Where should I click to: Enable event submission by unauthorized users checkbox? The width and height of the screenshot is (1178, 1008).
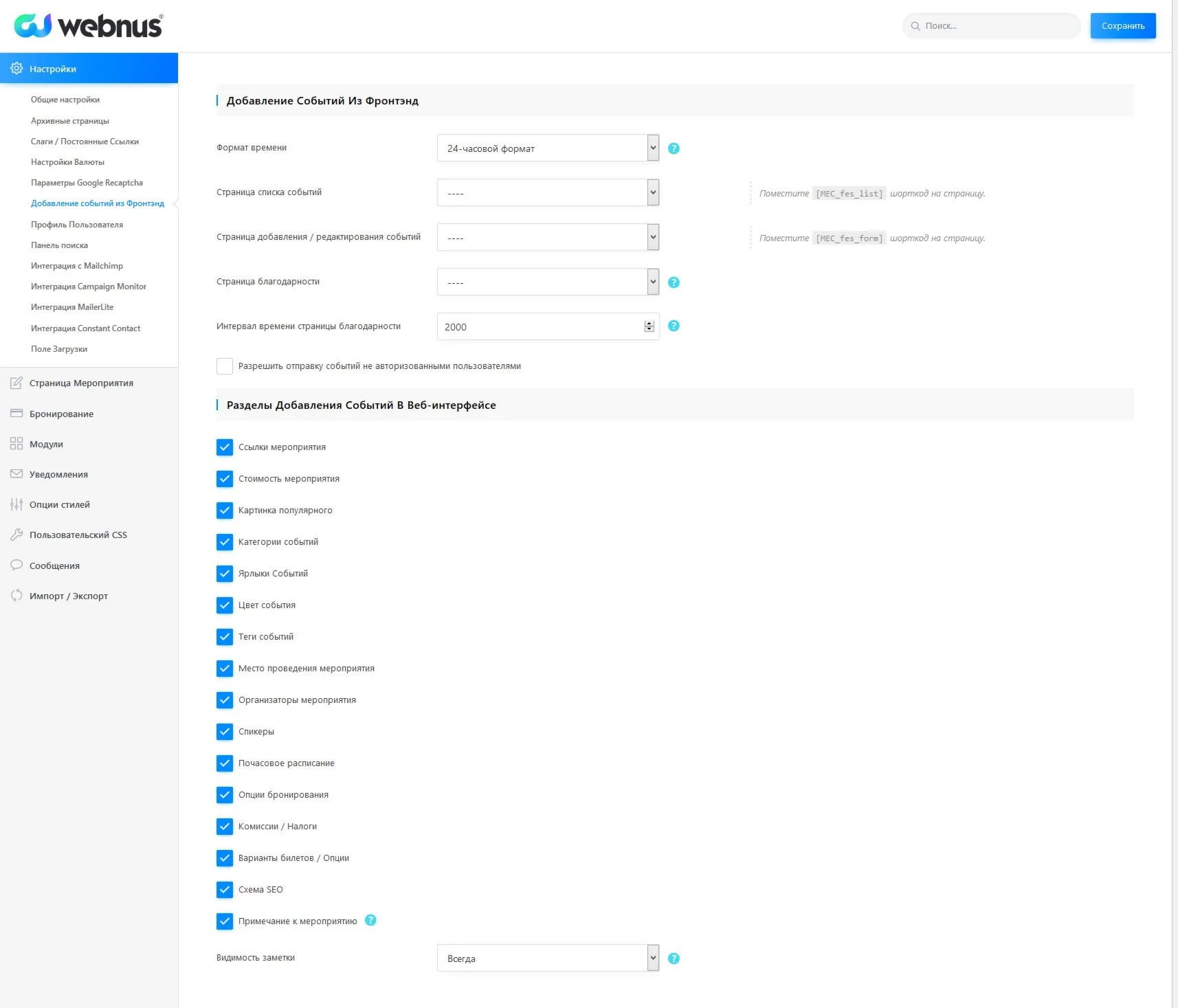pyautogui.click(x=225, y=366)
